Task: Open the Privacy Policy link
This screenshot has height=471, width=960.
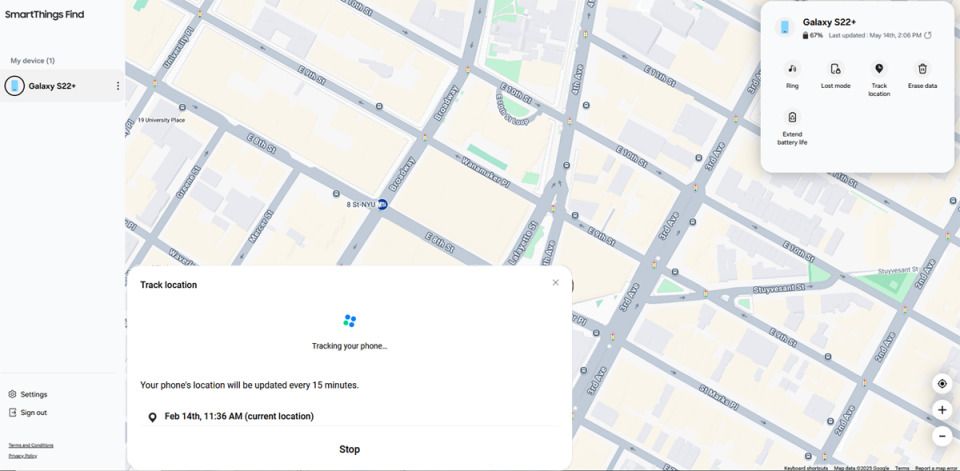Action: tap(23, 456)
